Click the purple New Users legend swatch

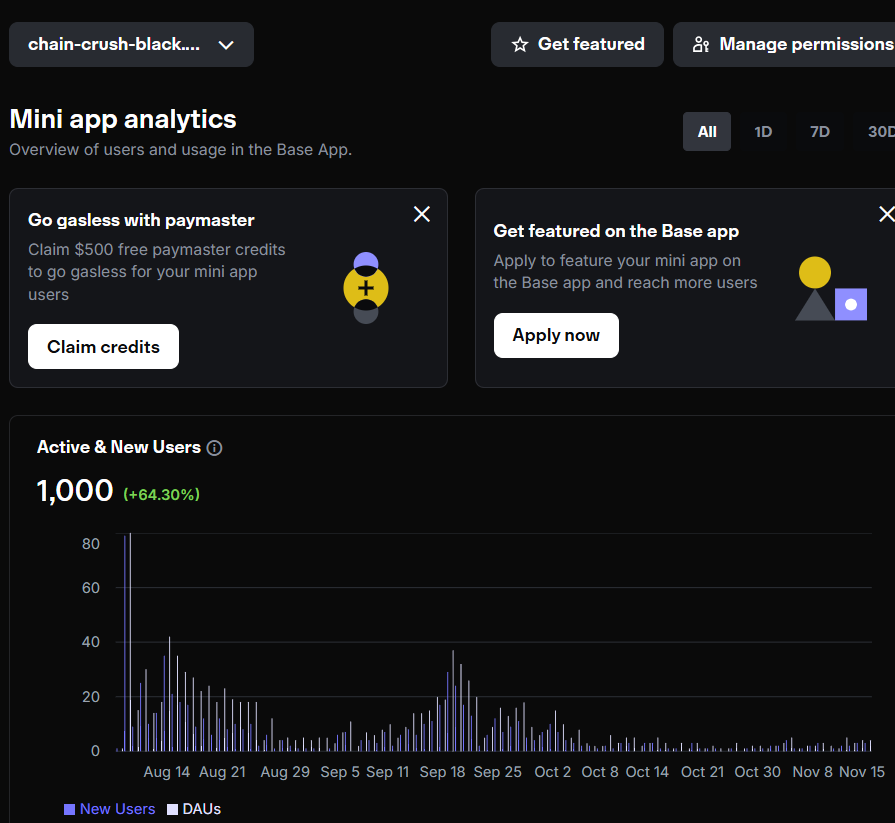coord(69,809)
